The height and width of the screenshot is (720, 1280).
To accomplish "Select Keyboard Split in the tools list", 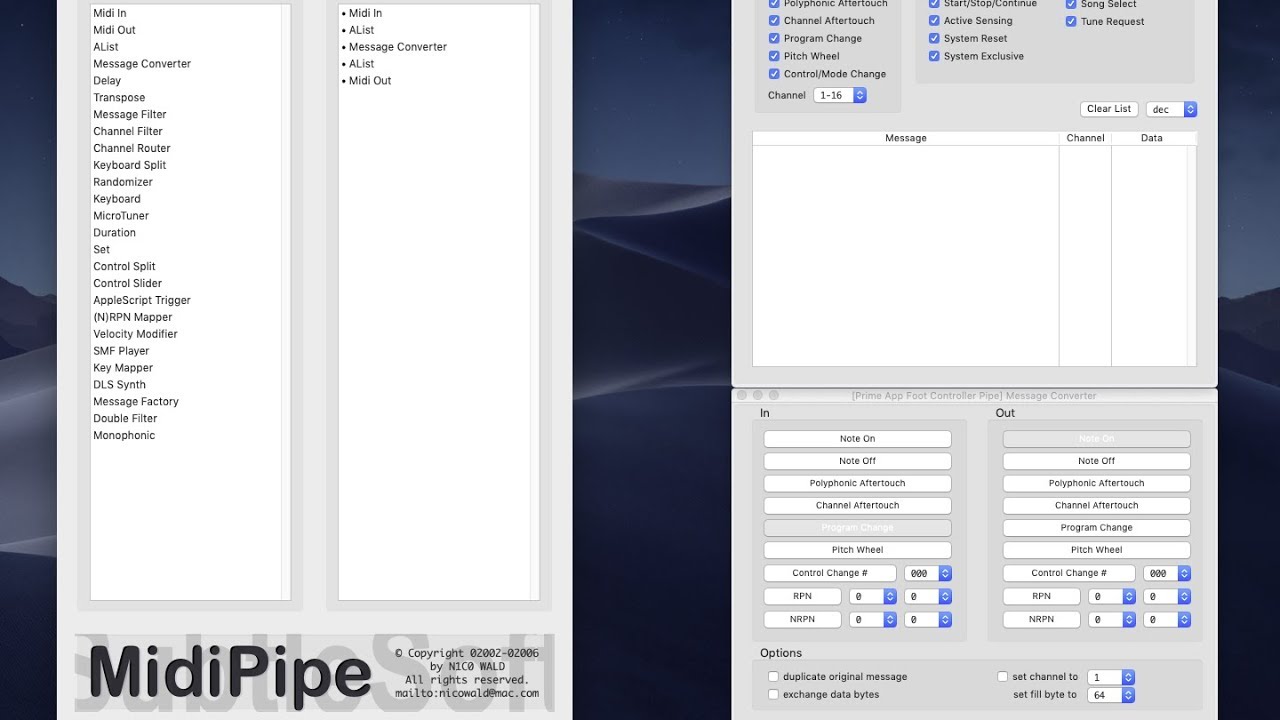I will [130, 166].
